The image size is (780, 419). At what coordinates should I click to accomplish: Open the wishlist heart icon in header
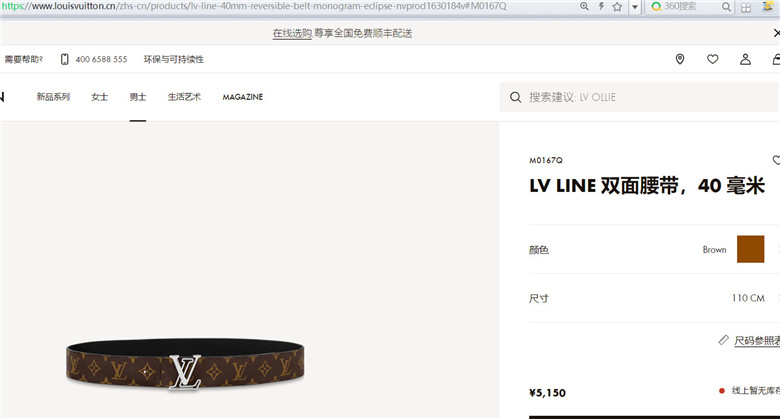(712, 59)
